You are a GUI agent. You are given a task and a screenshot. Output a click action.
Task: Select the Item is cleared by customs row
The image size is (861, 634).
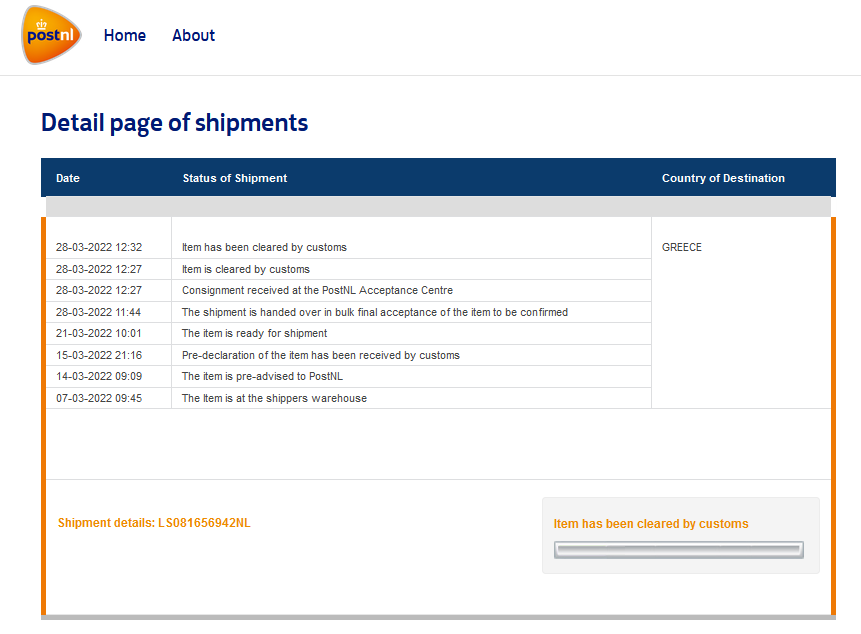[x=349, y=269]
